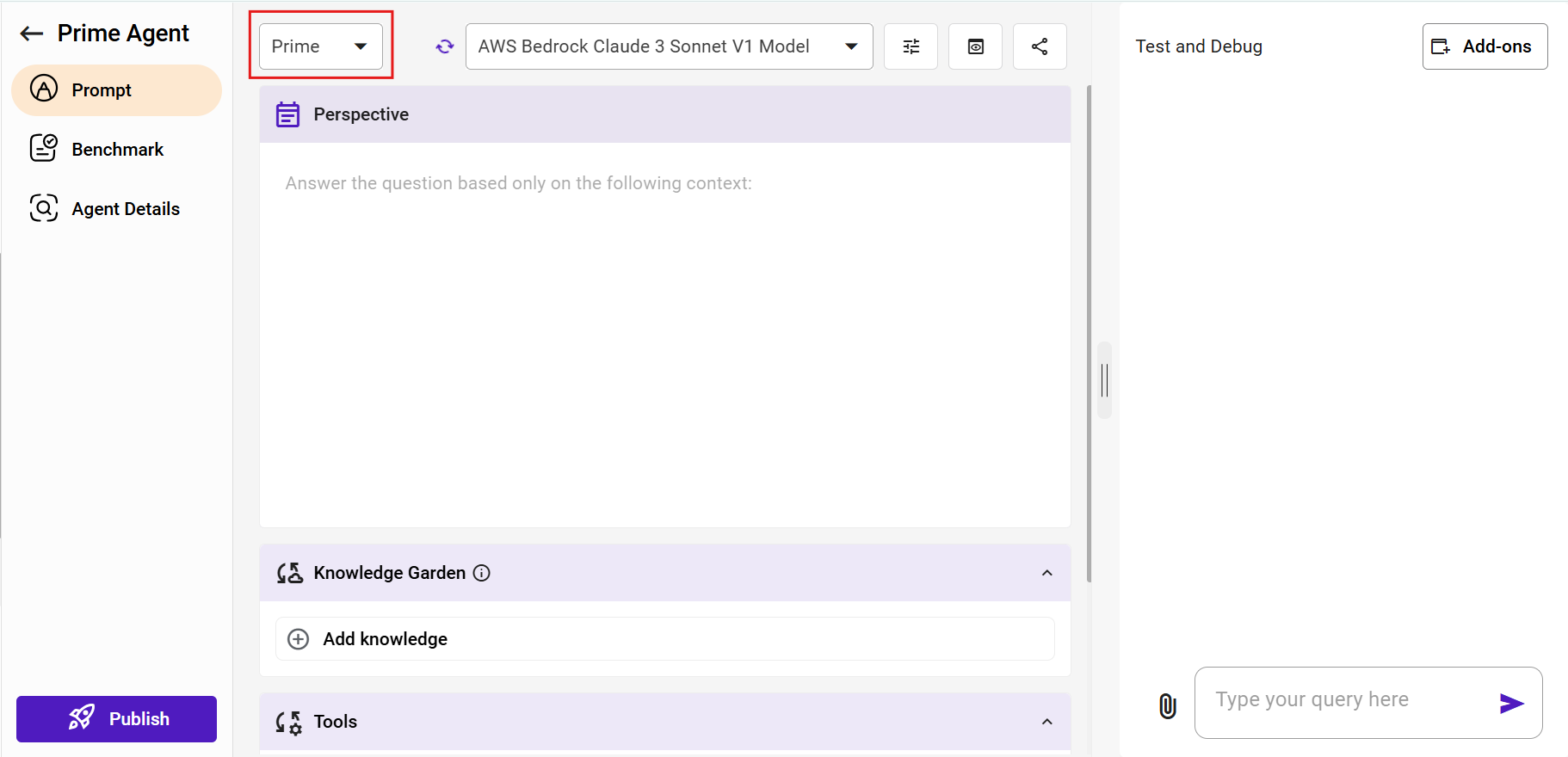1568x757 pixels.
Task: Collapse the Tools section
Action: 1046,722
